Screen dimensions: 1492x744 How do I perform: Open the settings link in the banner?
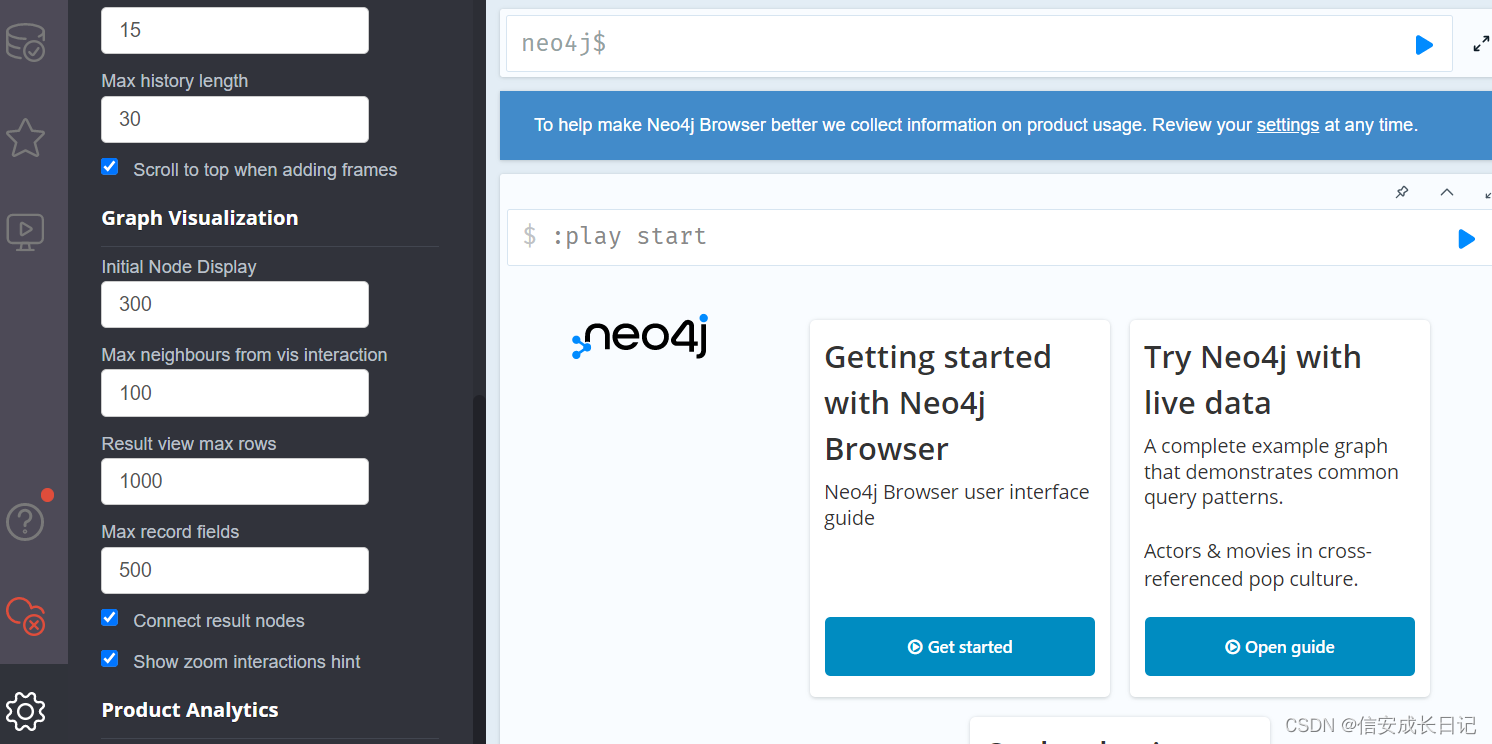[1287, 125]
